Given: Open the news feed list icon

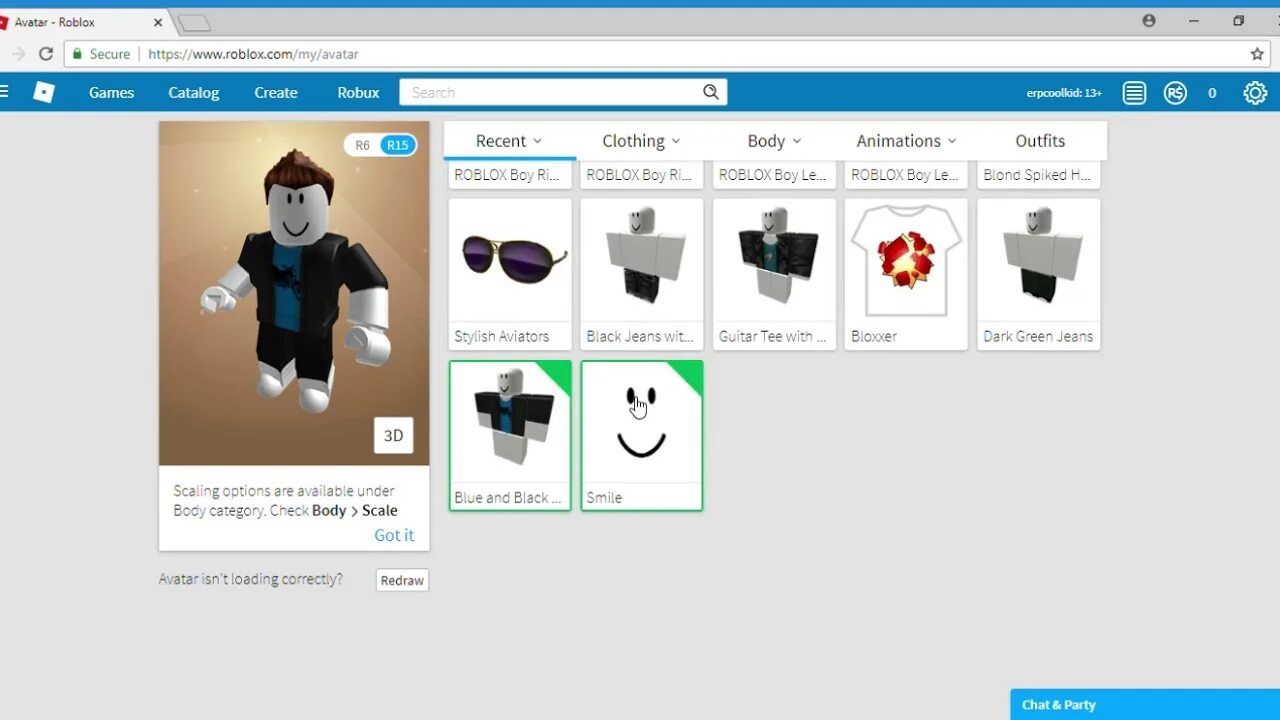Looking at the screenshot, I should click(x=1134, y=93).
